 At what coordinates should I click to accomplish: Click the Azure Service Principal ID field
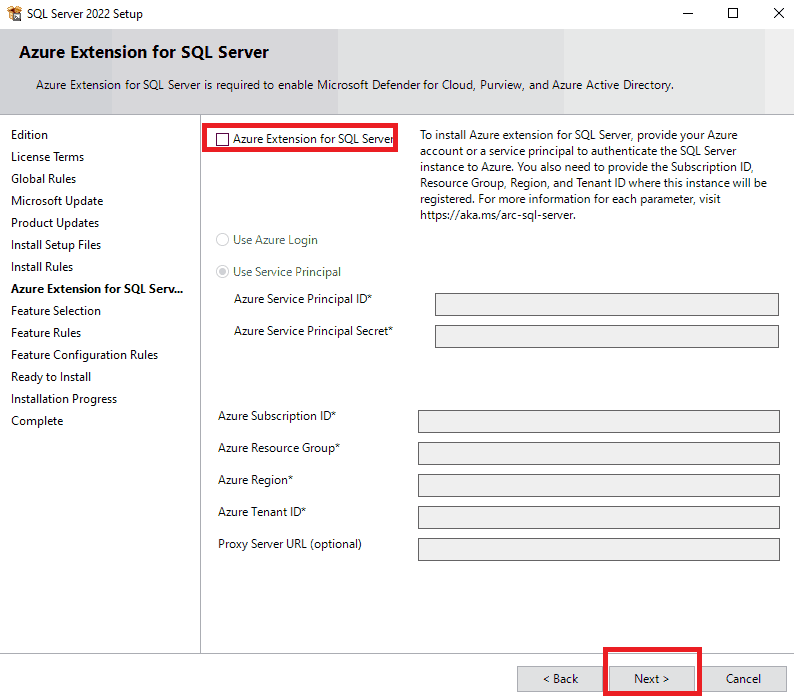[606, 304]
